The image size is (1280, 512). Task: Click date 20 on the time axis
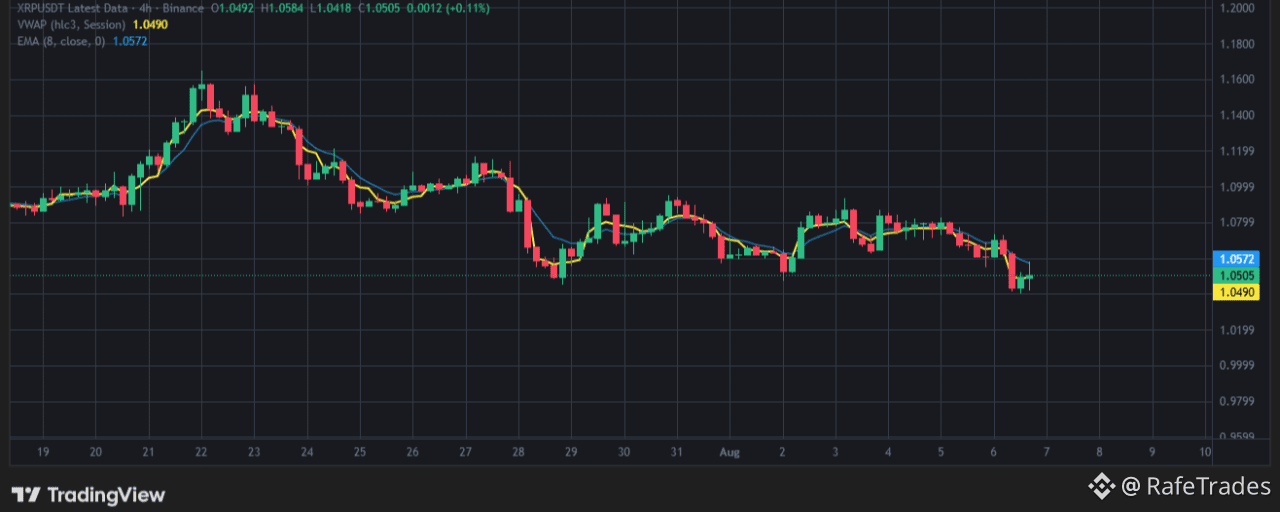pos(95,452)
